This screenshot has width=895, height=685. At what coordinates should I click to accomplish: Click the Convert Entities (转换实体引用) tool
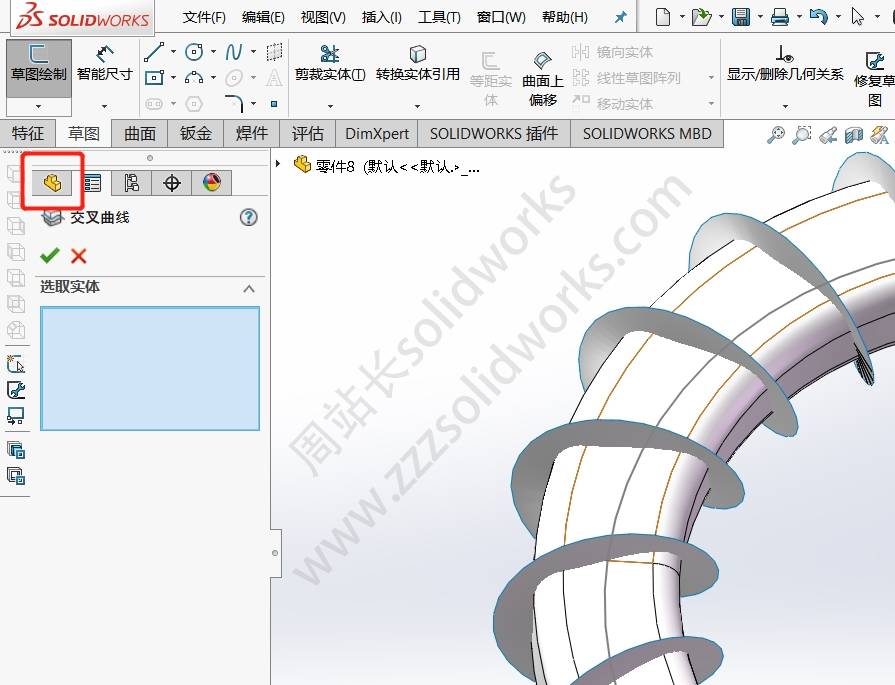click(418, 64)
